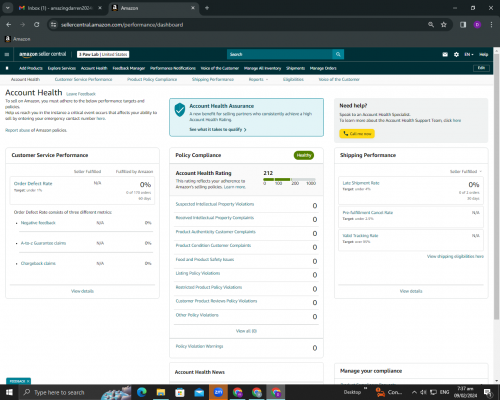Open the Amazon bookmark in bookmarks bar
The height and width of the screenshot is (400, 500).
pos(18,39)
